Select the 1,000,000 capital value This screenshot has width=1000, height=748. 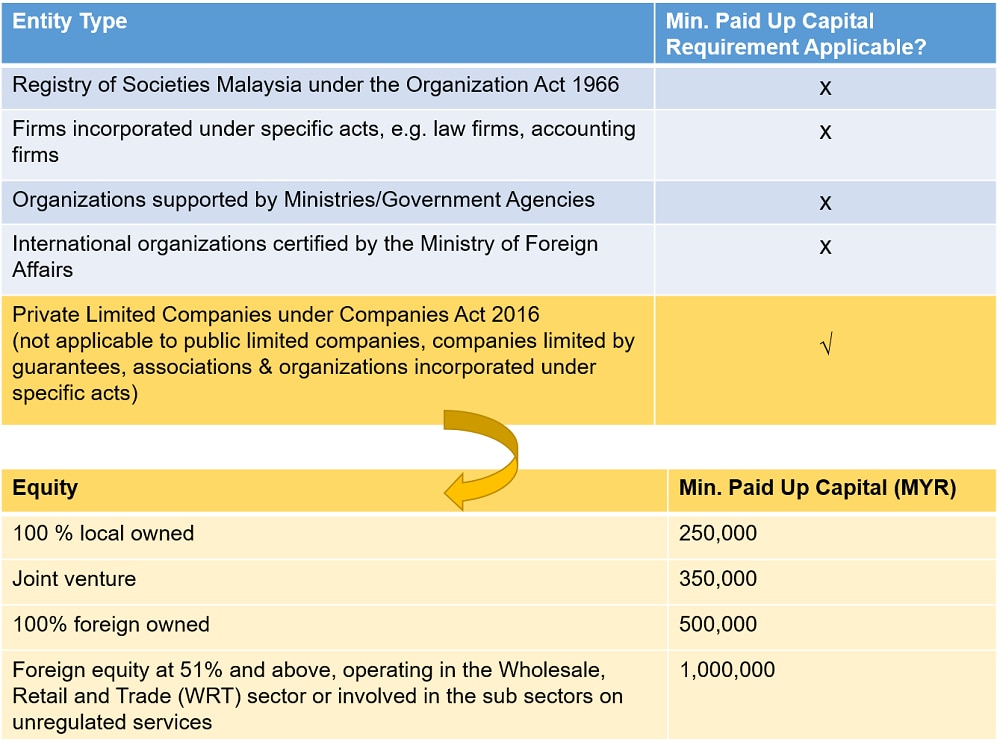727,671
